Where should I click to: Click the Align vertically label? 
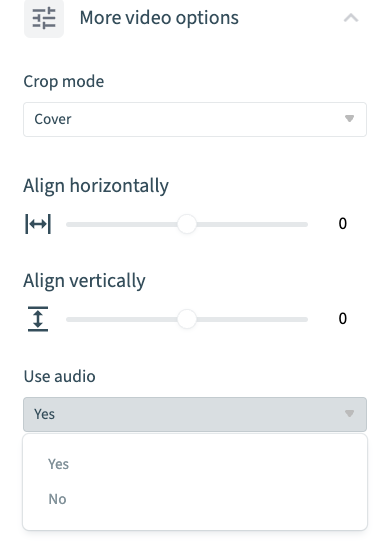point(84,281)
